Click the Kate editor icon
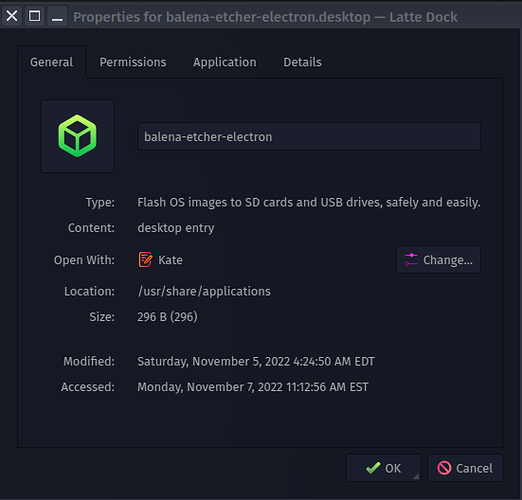The height and width of the screenshot is (500, 522). pyautogui.click(x=145, y=260)
